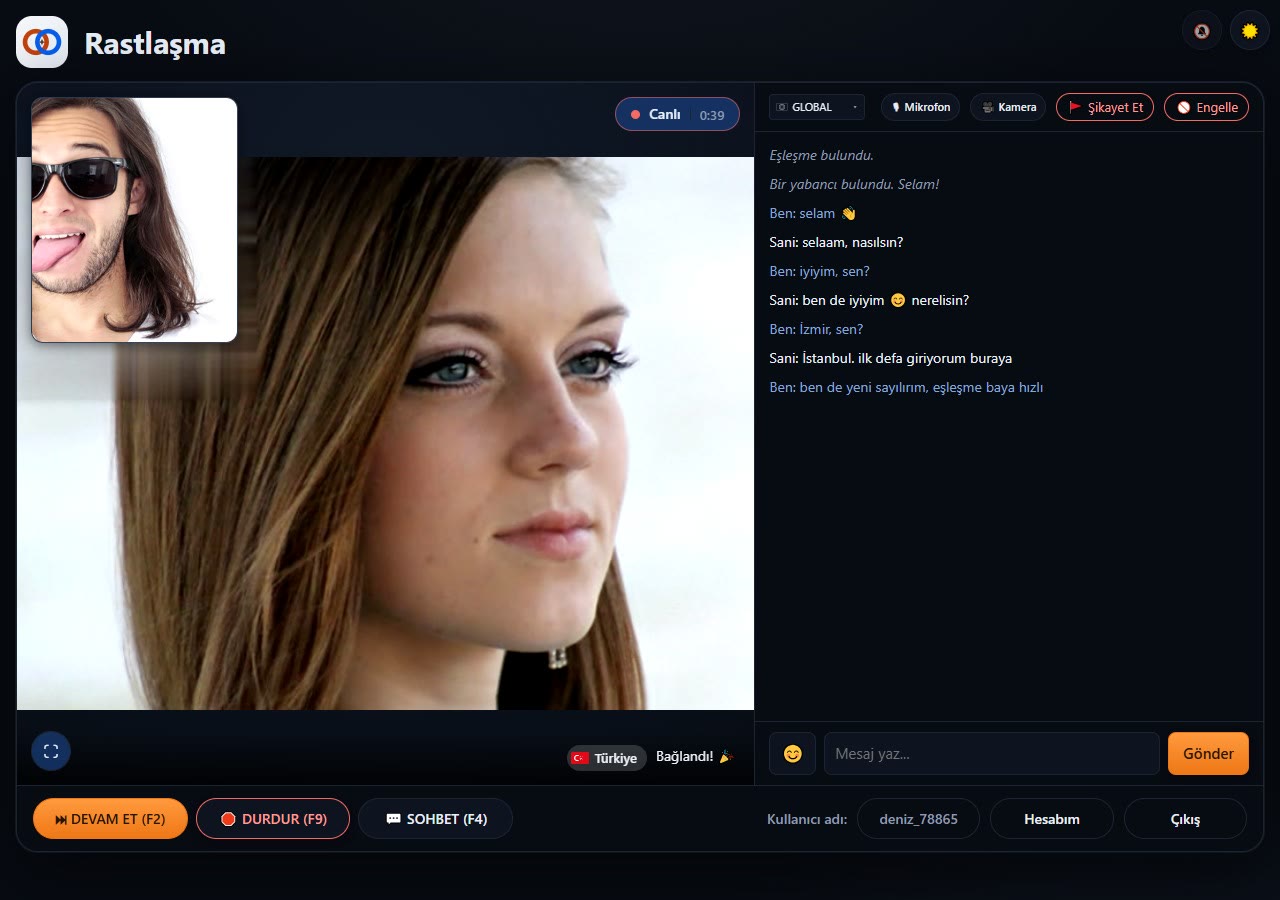Toggle notification mute bell icon

(x=1202, y=30)
